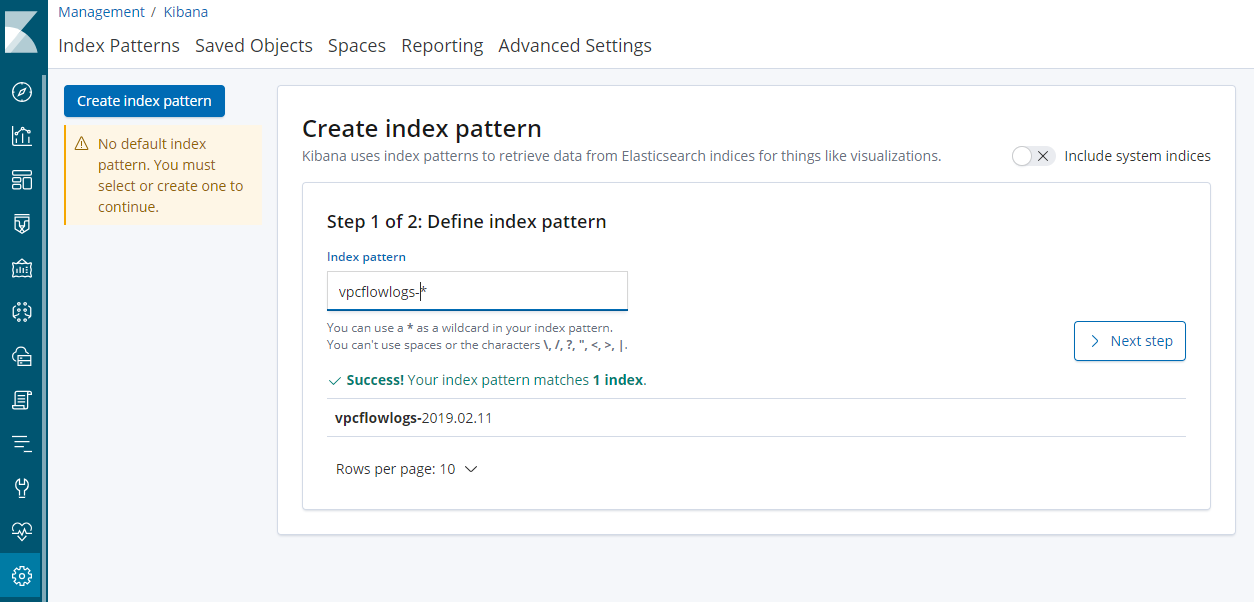Open Discover from the compass icon
Viewport: 1254px width, 602px height.
(x=22, y=93)
